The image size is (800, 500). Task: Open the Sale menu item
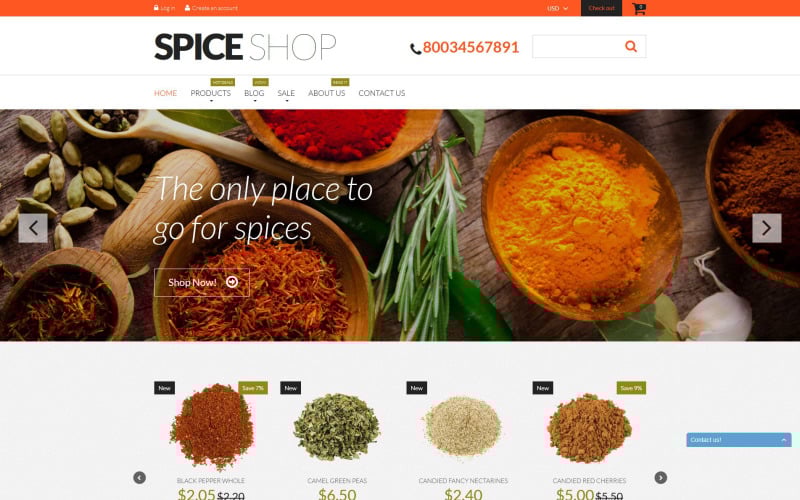click(x=286, y=93)
